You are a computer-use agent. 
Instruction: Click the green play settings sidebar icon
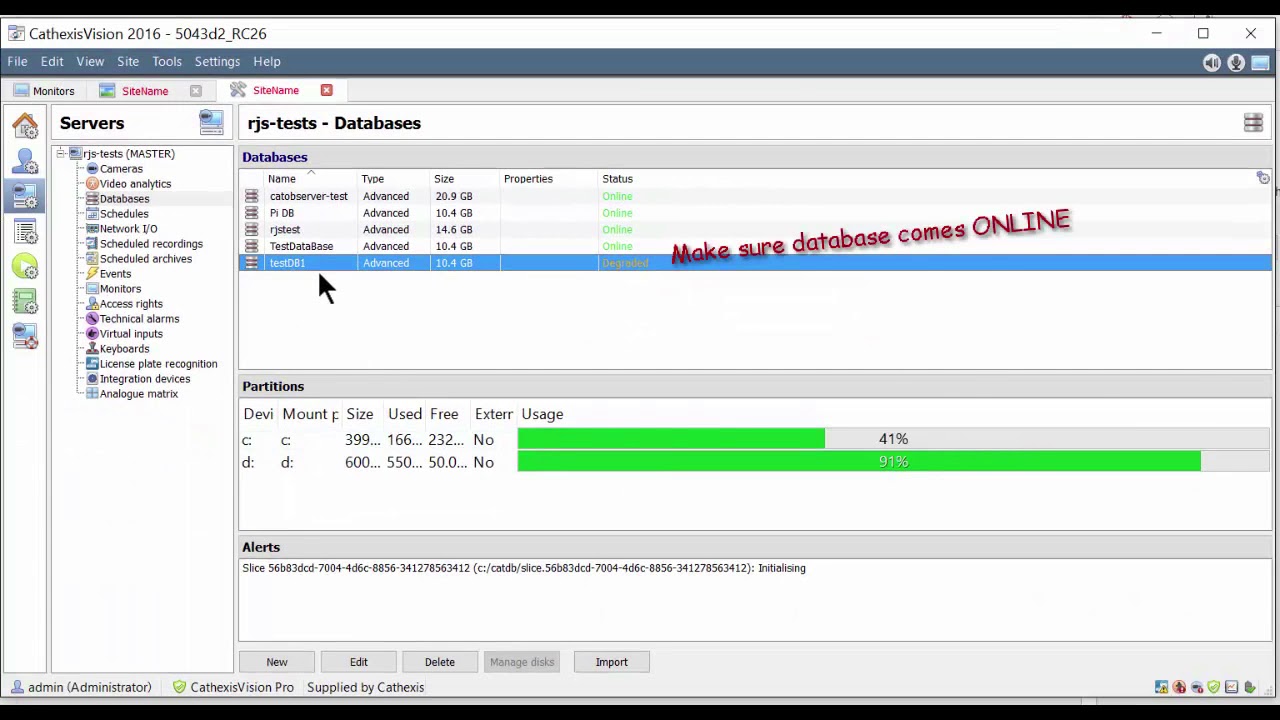tap(25, 266)
